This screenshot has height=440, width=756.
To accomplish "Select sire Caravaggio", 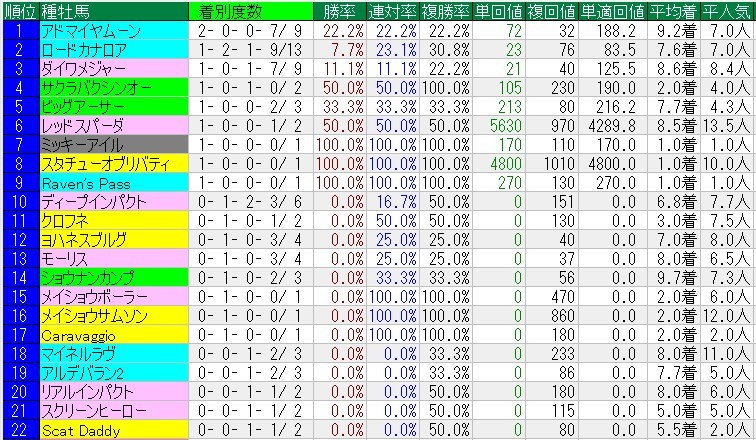I will click(x=114, y=335).
